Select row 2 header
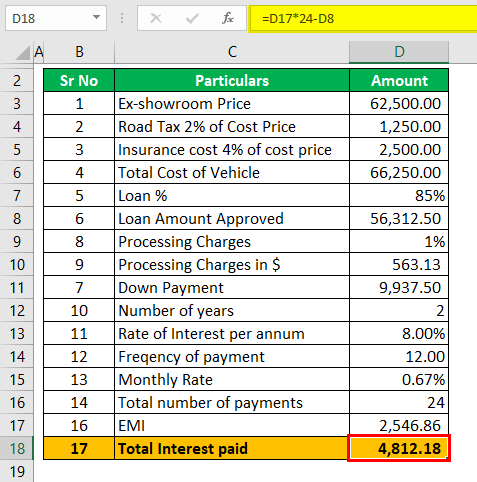This screenshot has width=477, height=482. (17, 81)
